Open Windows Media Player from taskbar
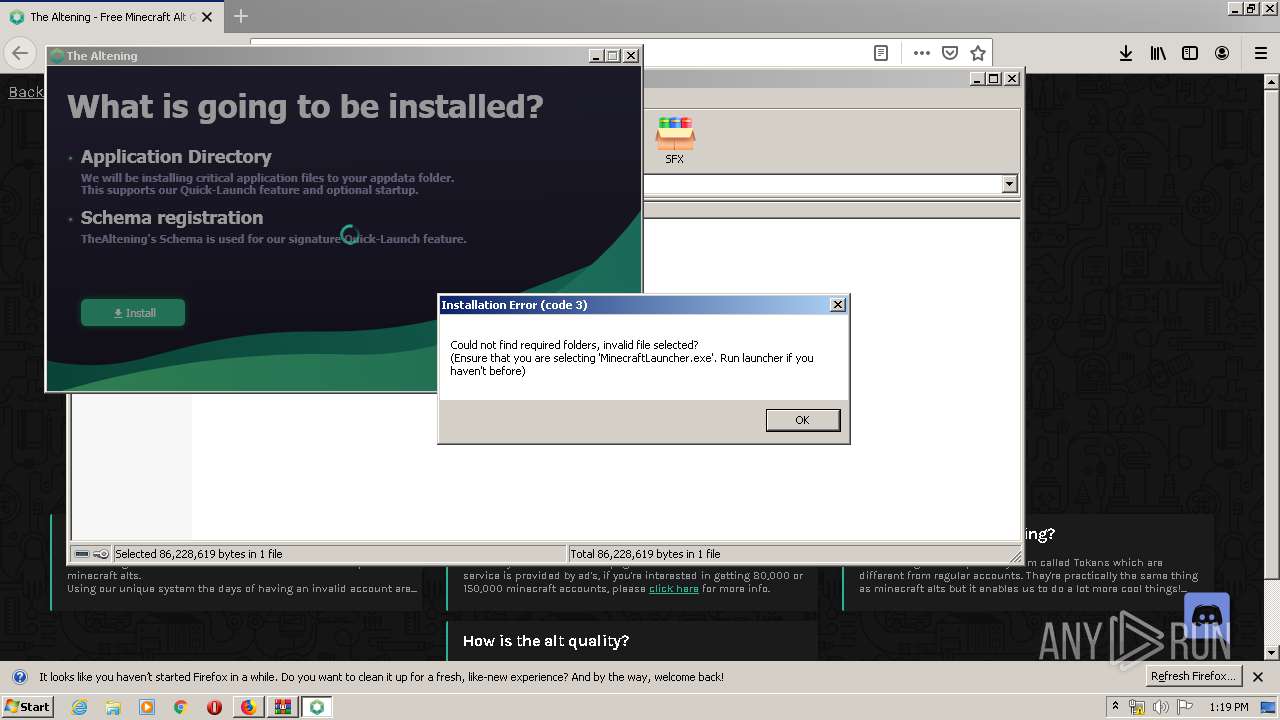1280x720 pixels. [x=147, y=707]
